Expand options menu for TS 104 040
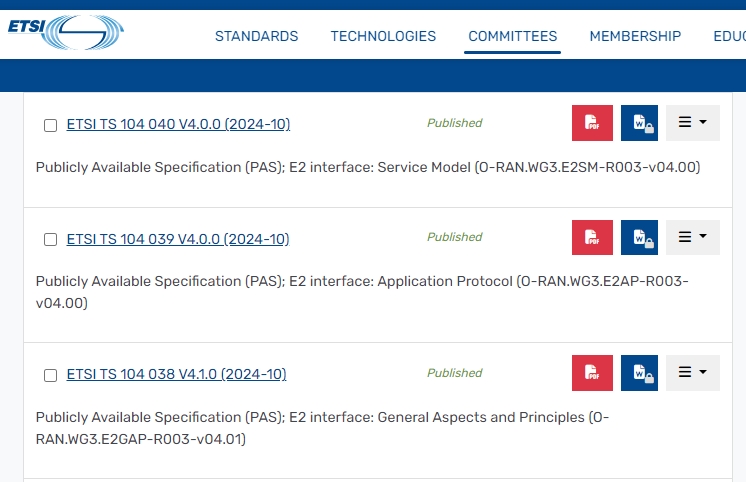Image resolution: width=746 pixels, height=482 pixels. click(692, 124)
